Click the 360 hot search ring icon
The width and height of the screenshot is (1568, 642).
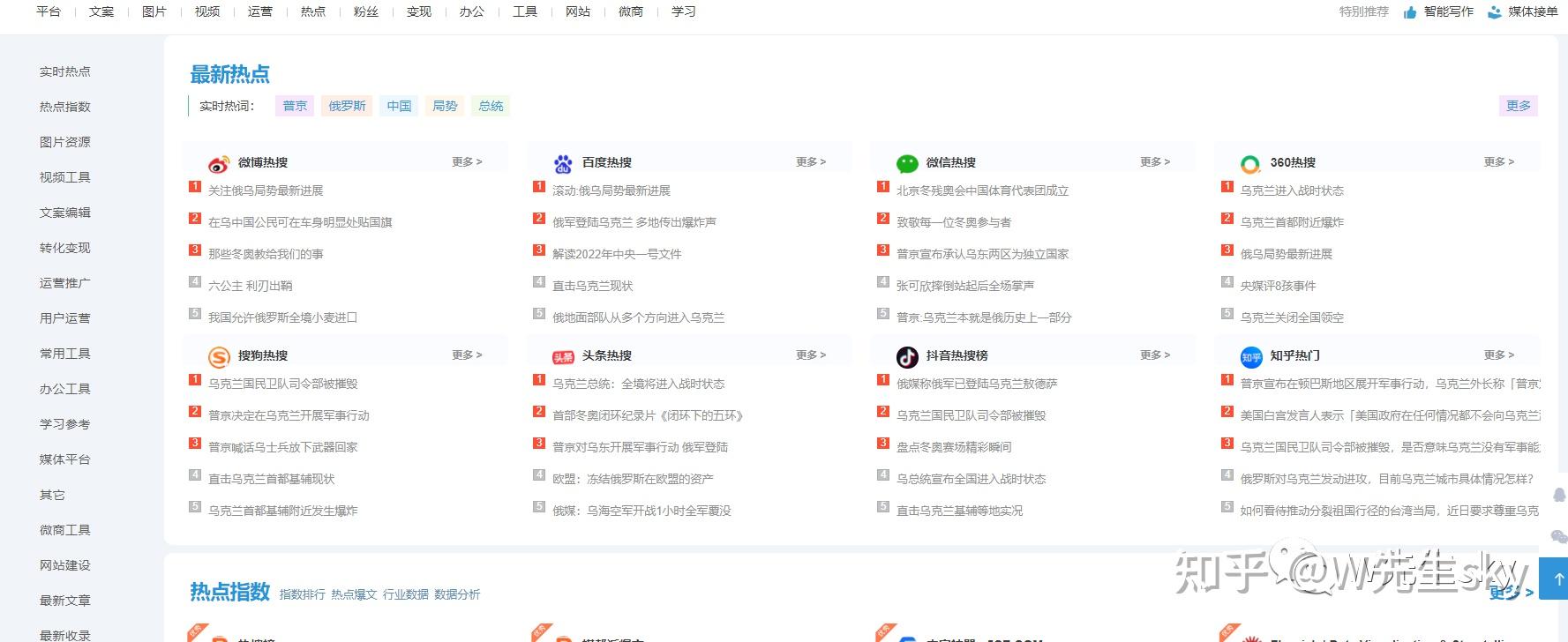1250,164
